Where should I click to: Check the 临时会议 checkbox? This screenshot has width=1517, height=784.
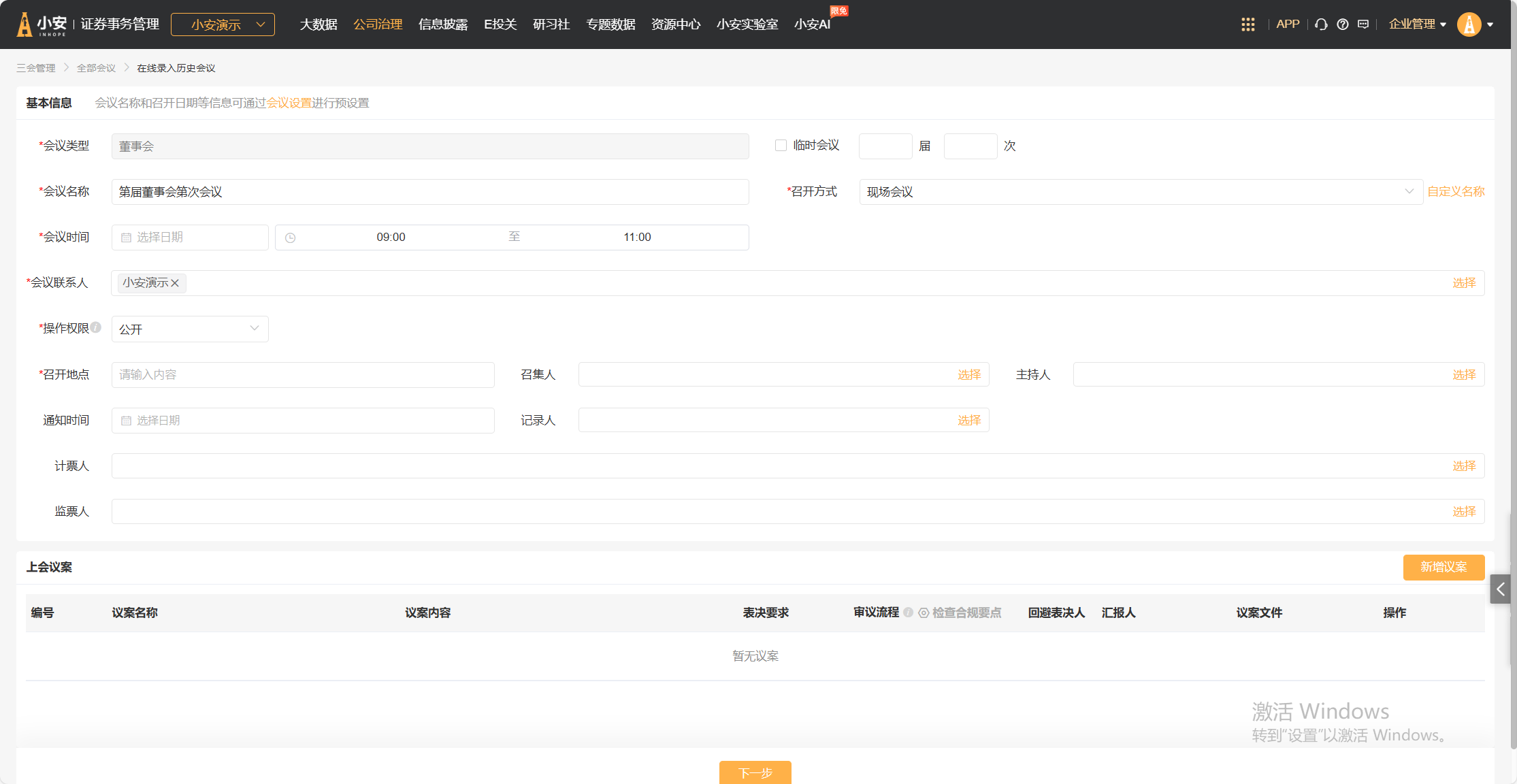tap(781, 146)
